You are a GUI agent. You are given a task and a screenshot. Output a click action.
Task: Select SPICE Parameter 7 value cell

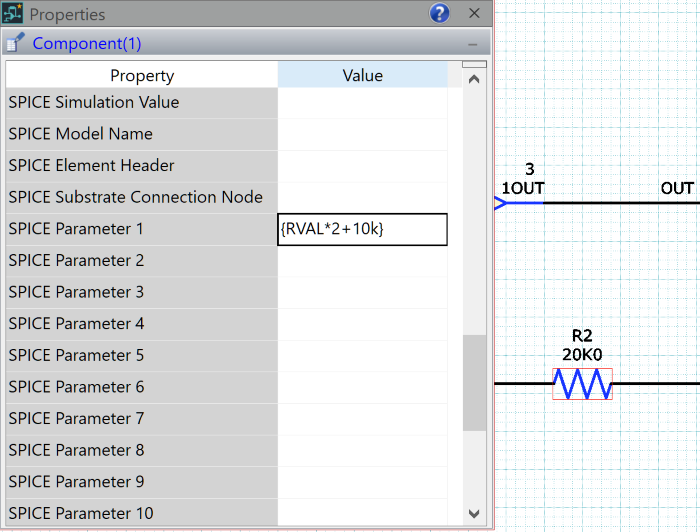tap(362, 419)
